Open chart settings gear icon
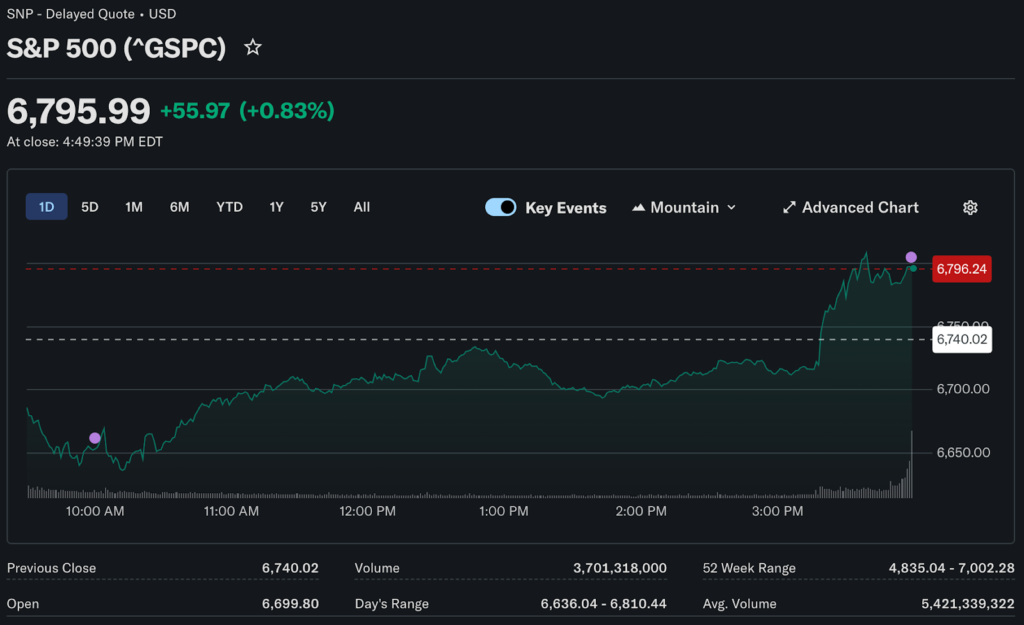This screenshot has width=1024, height=625. tap(969, 207)
